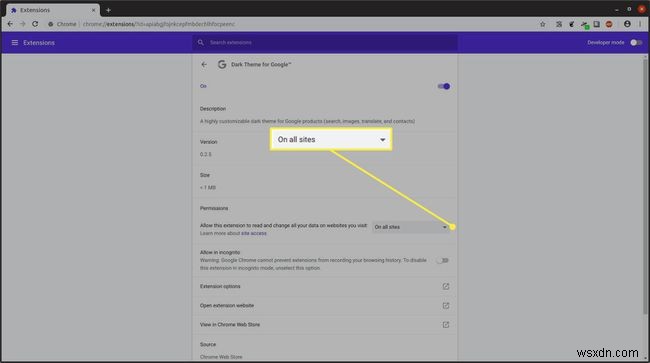This screenshot has height=363, width=650.
Task: Enable Allow in incognito toggle
Action: (x=443, y=260)
